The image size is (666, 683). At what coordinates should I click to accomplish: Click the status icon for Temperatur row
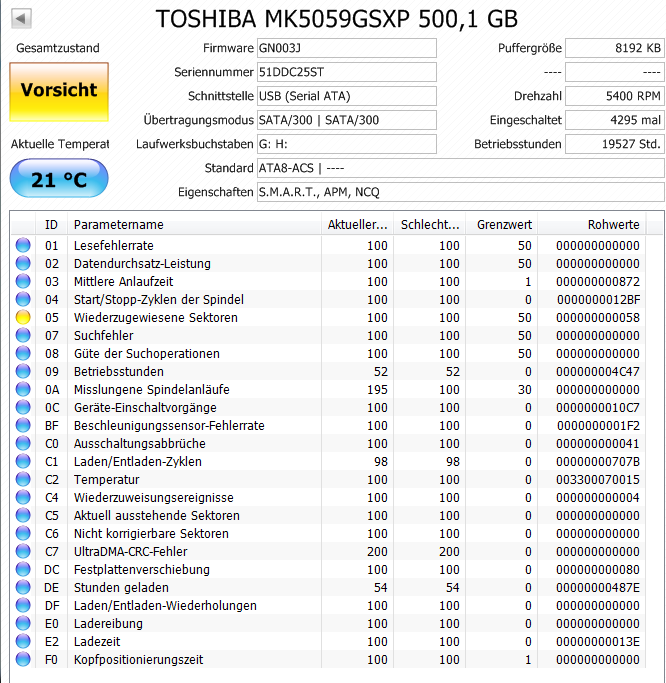tap(23, 480)
